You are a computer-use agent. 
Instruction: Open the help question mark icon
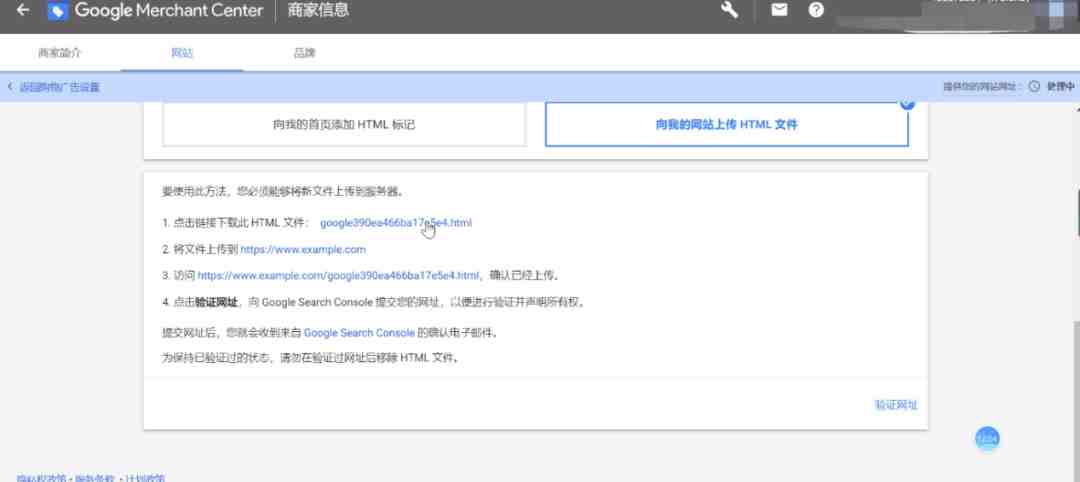tap(816, 10)
